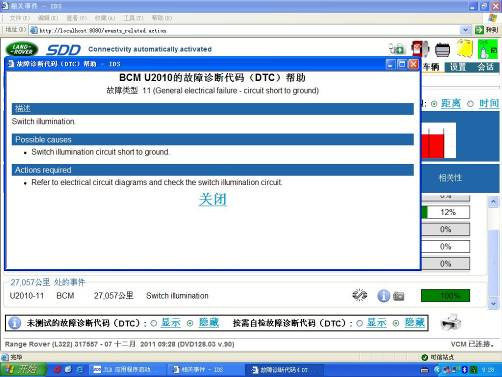Viewport: 502px width, 377px height.
Task: Click the Actions required section header
Action: pos(213,170)
